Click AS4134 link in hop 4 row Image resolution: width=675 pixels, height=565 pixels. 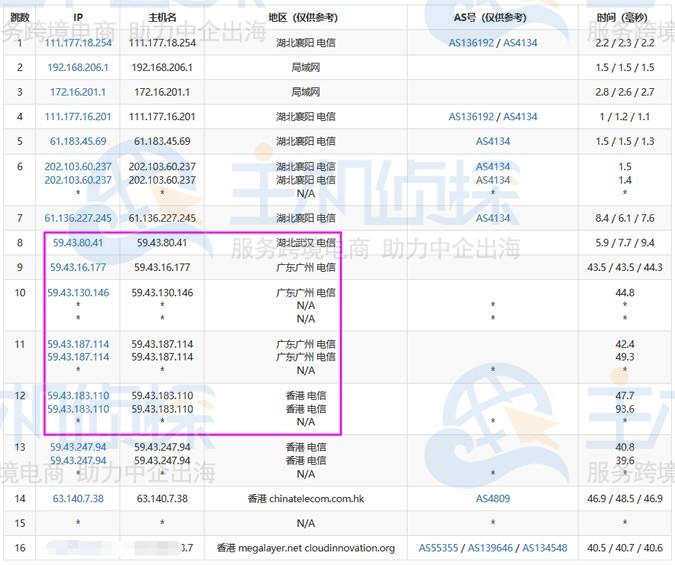pyautogui.click(x=520, y=116)
